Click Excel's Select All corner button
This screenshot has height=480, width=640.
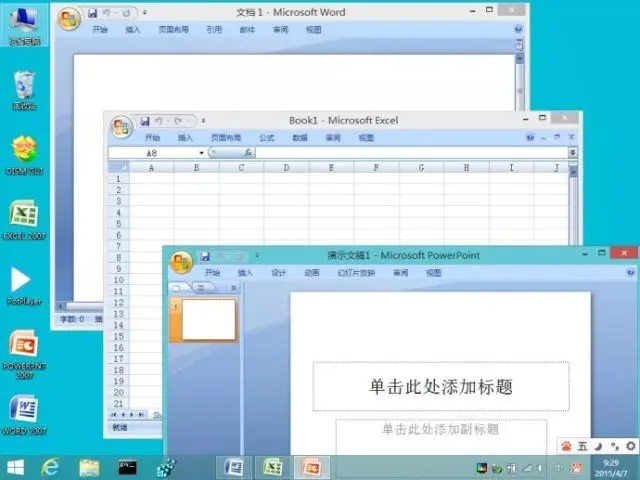click(119, 167)
